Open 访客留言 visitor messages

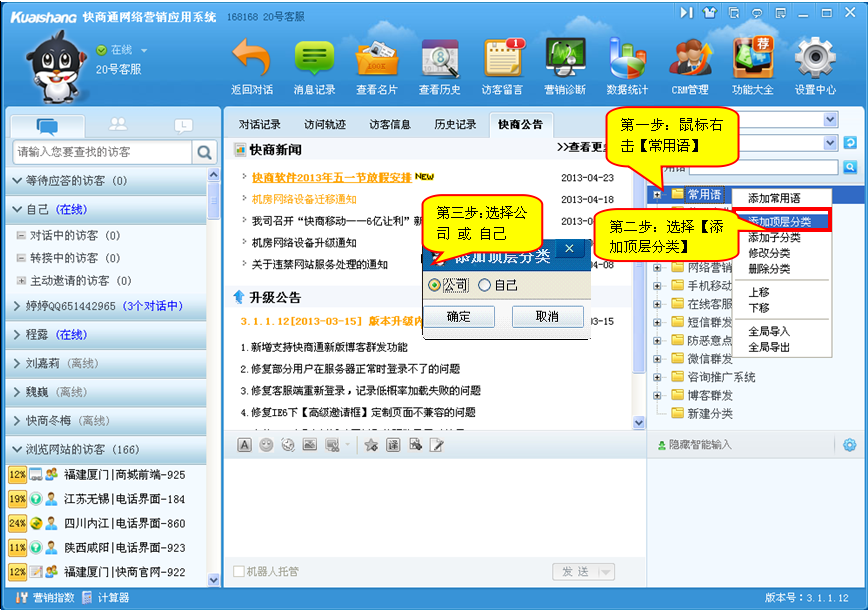click(x=502, y=66)
